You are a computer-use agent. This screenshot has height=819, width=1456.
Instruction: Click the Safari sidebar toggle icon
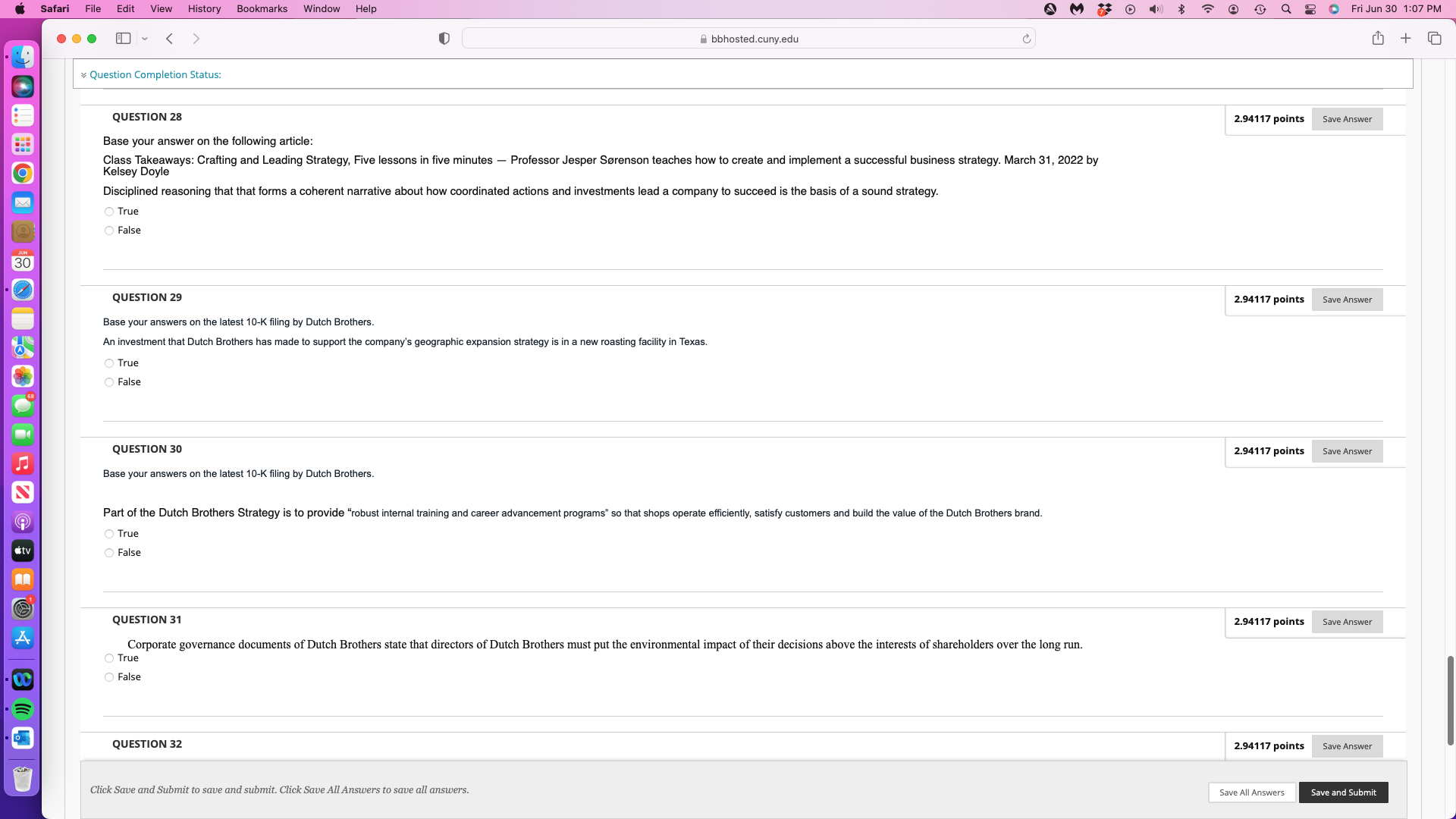point(123,39)
